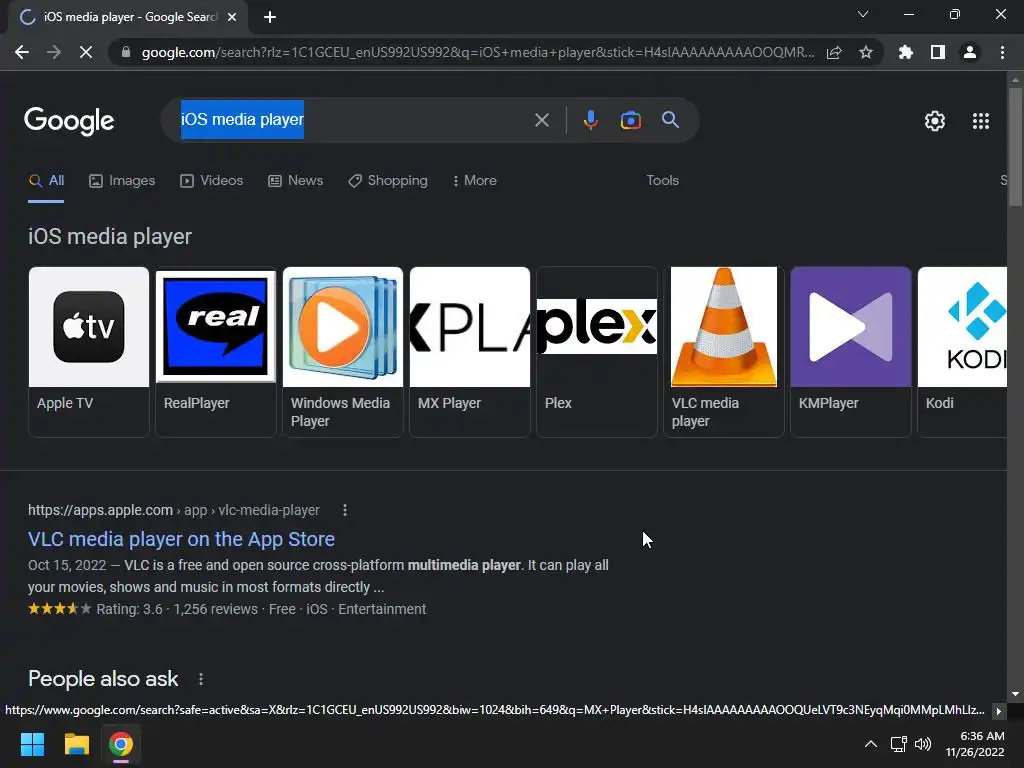Click the address bar URL

pyautogui.click(x=478, y=52)
